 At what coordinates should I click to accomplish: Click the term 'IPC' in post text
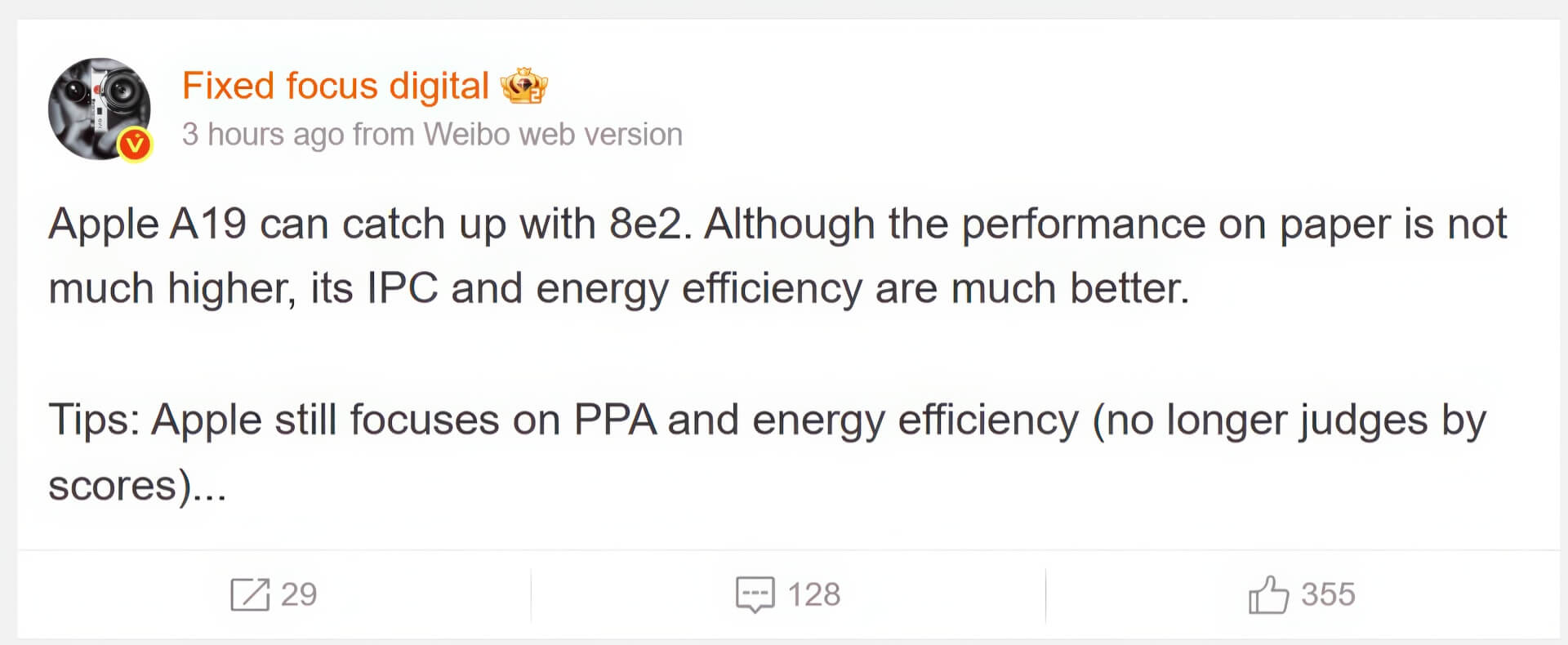click(403, 288)
